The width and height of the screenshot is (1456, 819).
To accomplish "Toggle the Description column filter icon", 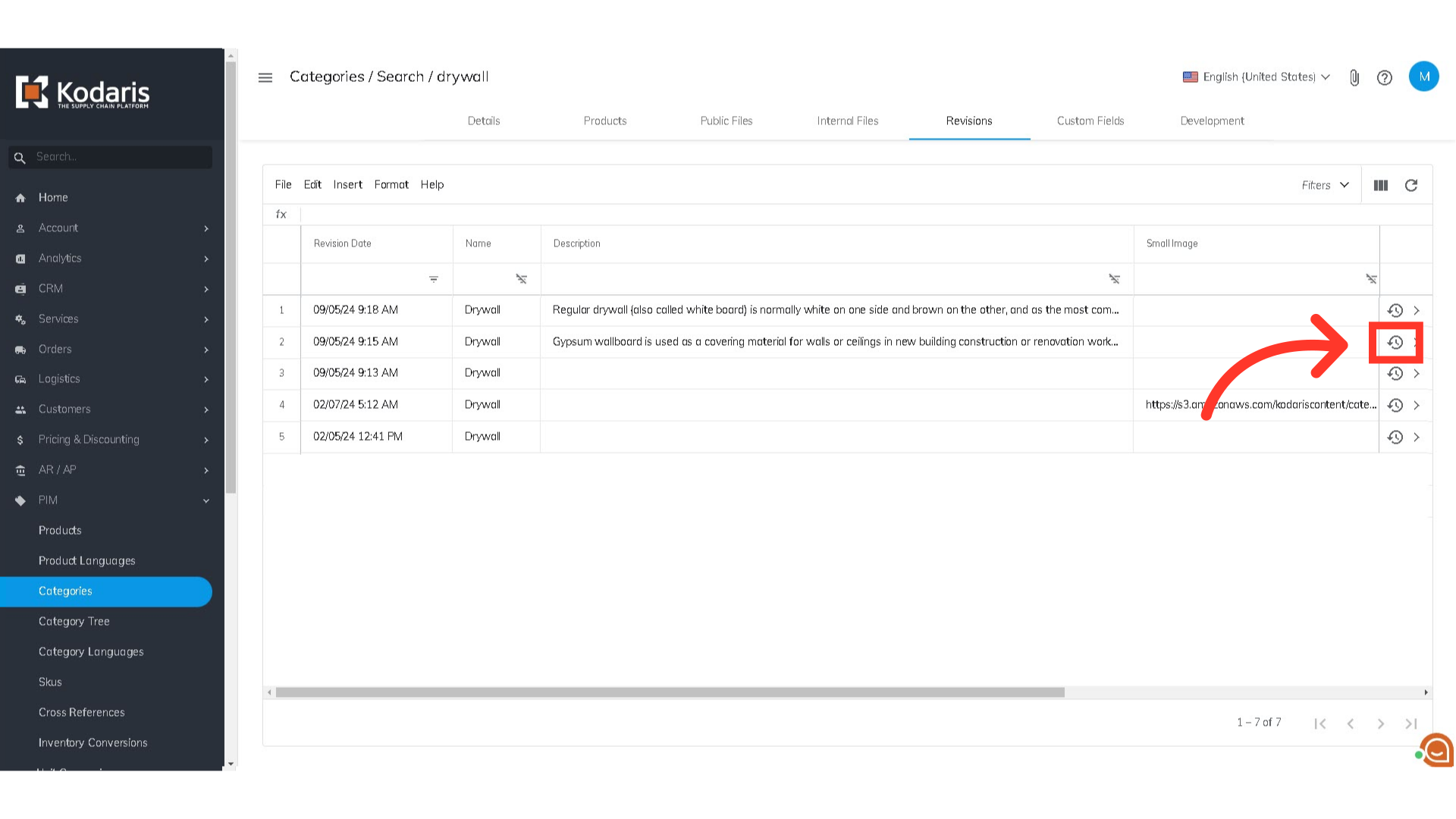I will 1113,279.
